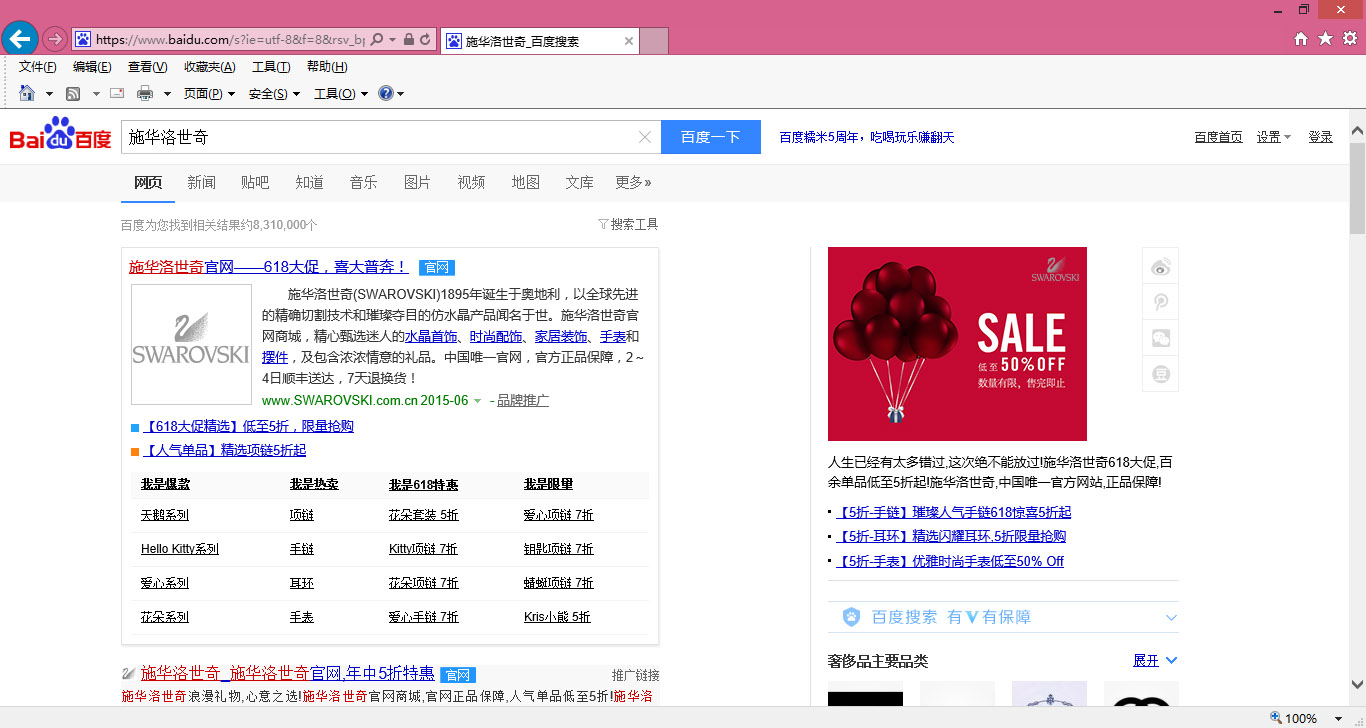1366x728 pixels.
Task: Open 更多» tab options
Action: [633, 182]
